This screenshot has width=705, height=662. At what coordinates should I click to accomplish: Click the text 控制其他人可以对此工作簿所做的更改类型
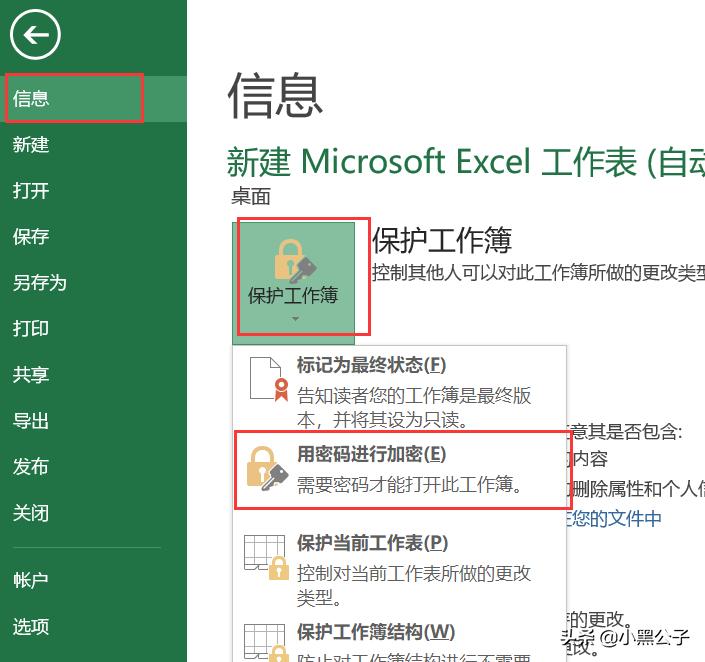pyautogui.click(x=539, y=273)
